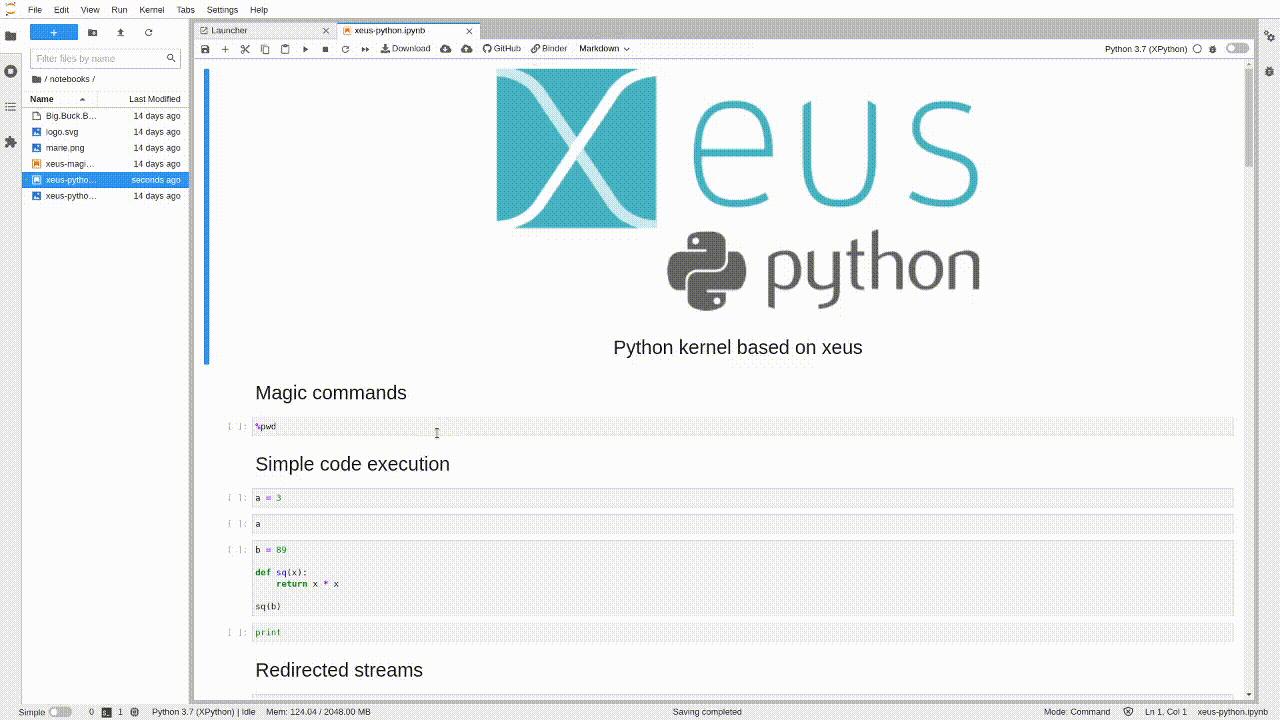Screen dimensions: 1280x720
Task: Click the Binder link button
Action: click(549, 49)
